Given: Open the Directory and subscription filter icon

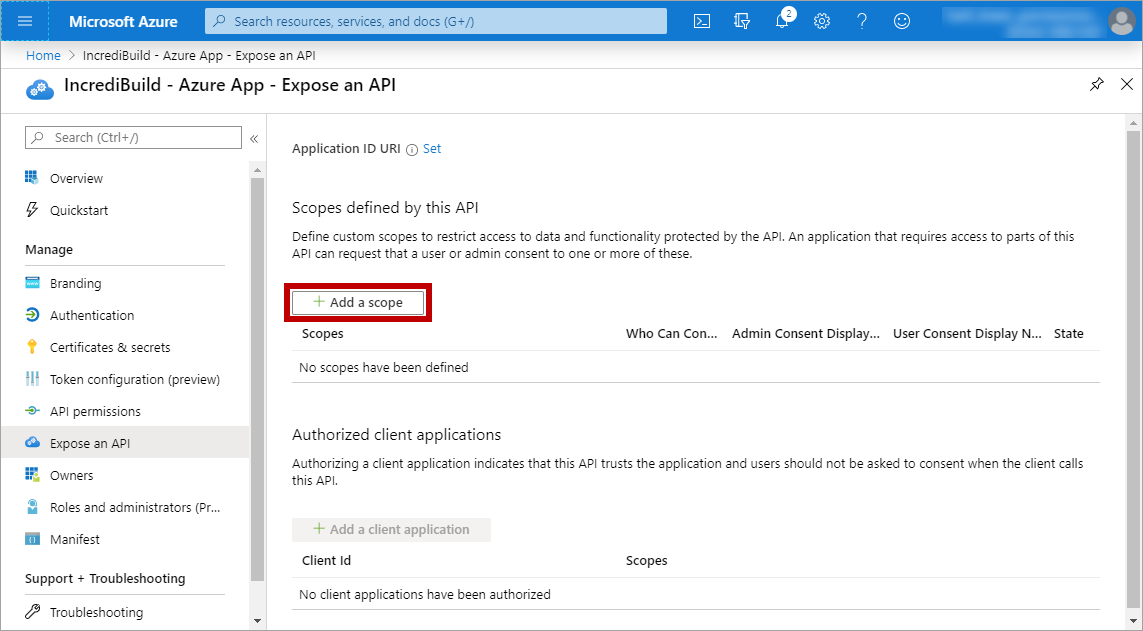Looking at the screenshot, I should [742, 21].
